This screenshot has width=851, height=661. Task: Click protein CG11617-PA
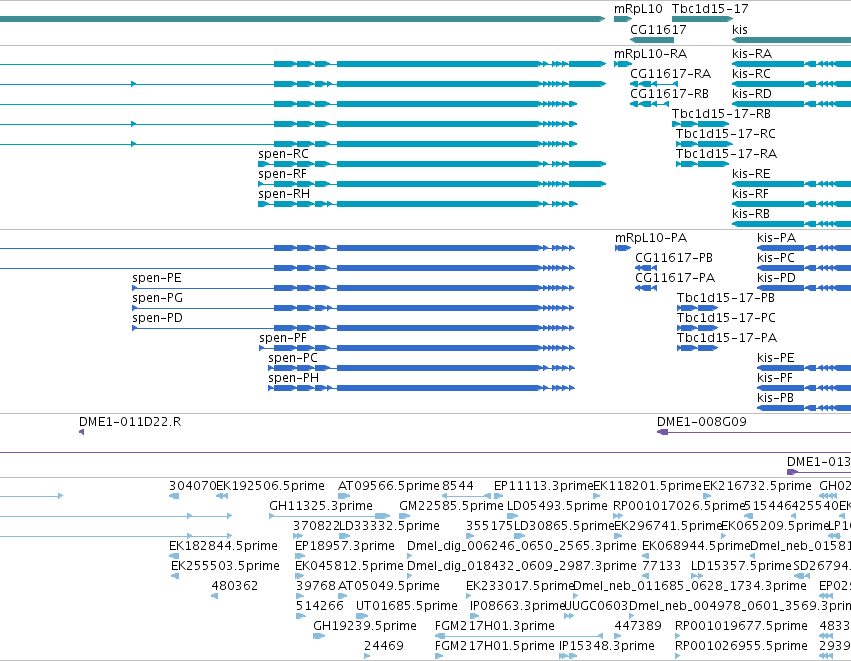pyautogui.click(x=675, y=278)
